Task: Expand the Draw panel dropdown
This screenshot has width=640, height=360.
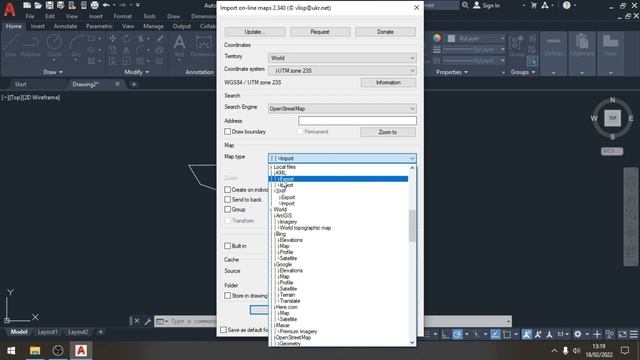Action: pyautogui.click(x=53, y=72)
